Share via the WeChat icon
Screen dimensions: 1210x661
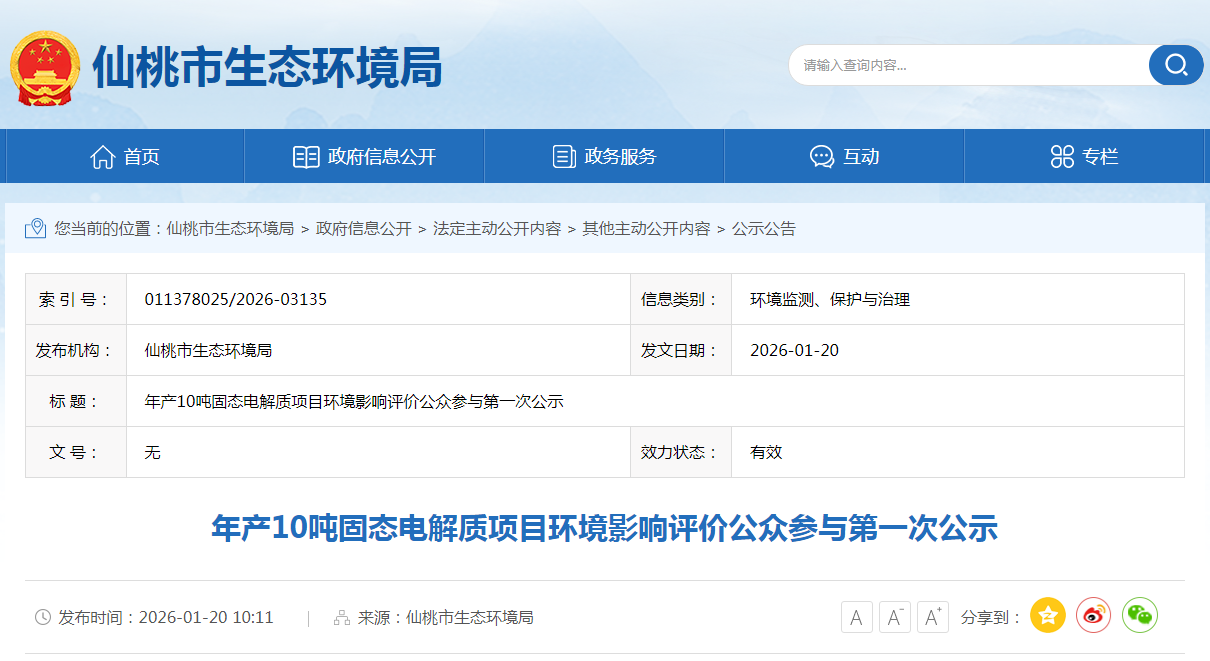[x=1140, y=616]
